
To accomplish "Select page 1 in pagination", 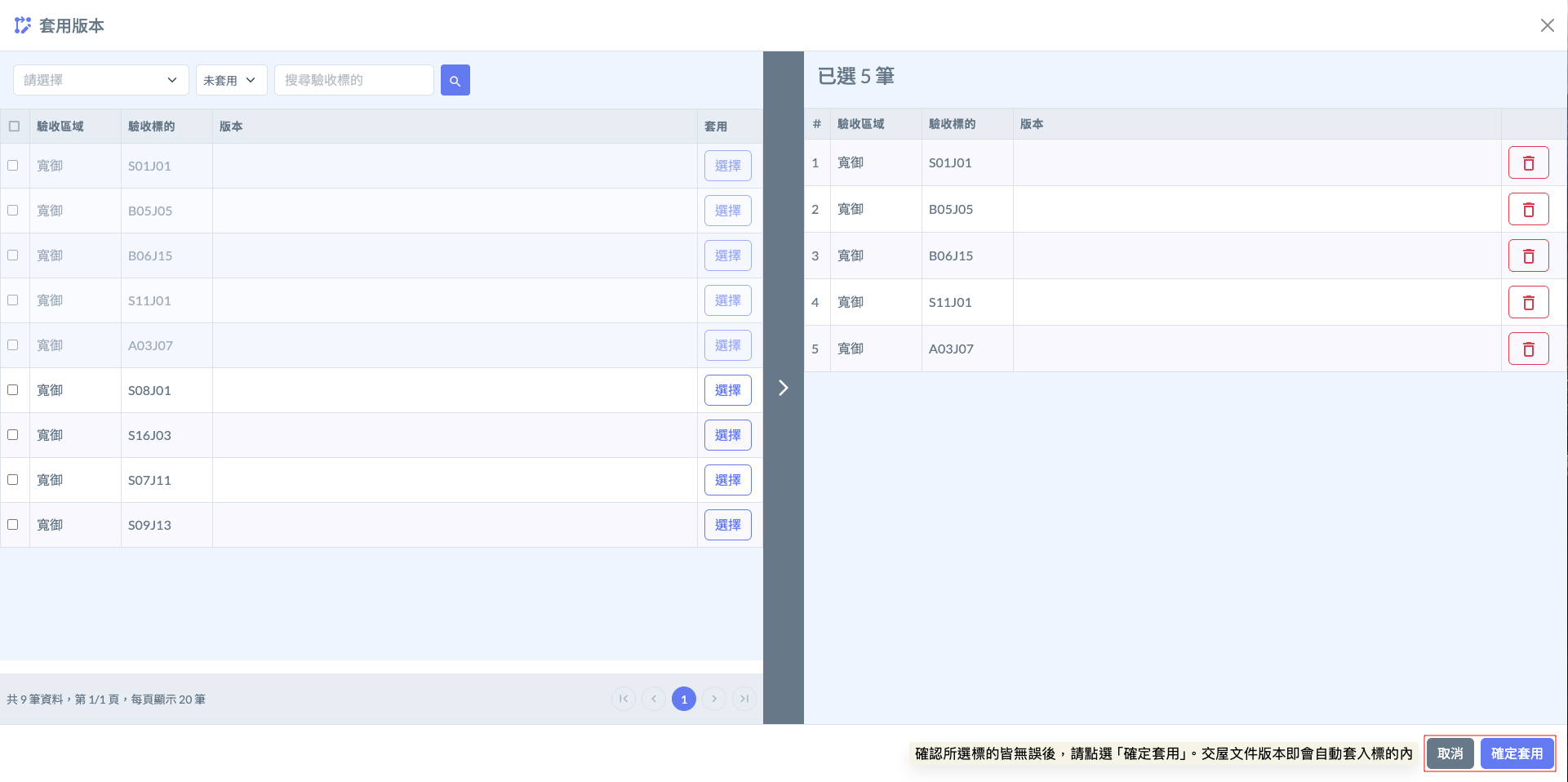I will coord(684,699).
